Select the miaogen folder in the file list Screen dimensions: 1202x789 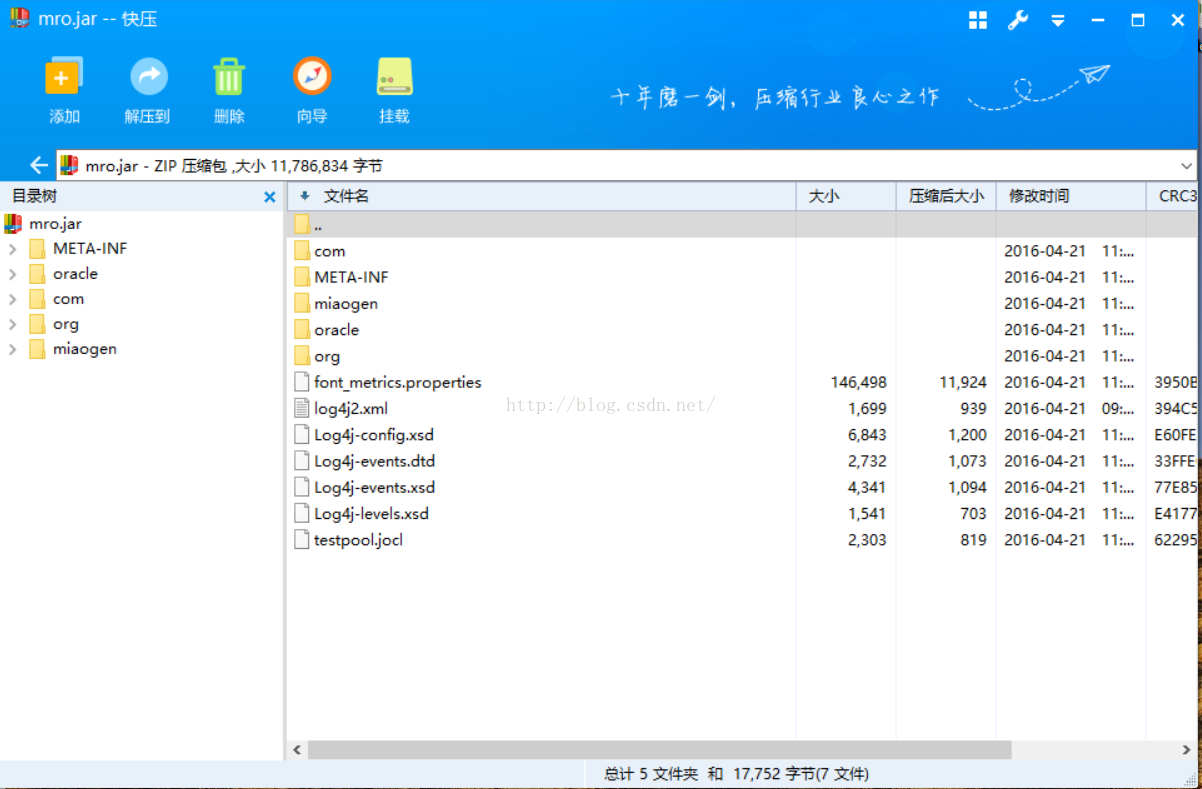click(742, 303)
